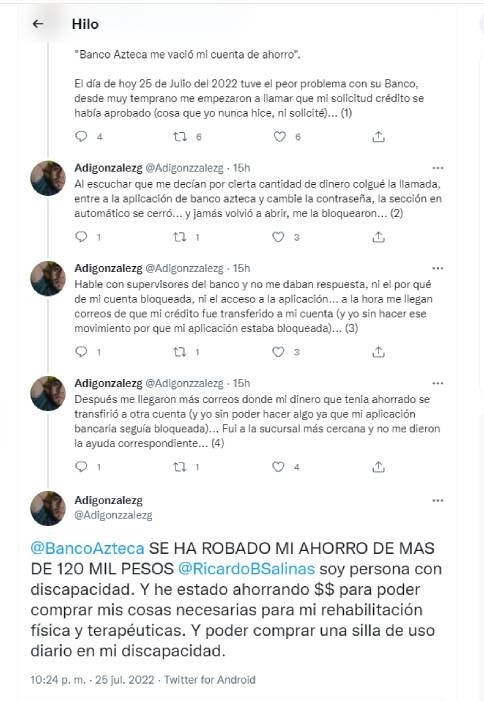Screen dimensions: 484x701
Task: Open more options on tweet ending (2)
Action: tap(438, 168)
